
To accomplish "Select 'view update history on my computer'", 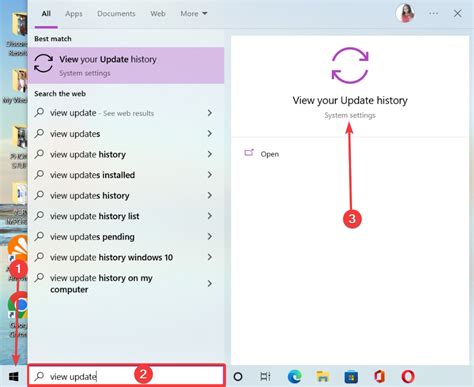I will (x=126, y=283).
